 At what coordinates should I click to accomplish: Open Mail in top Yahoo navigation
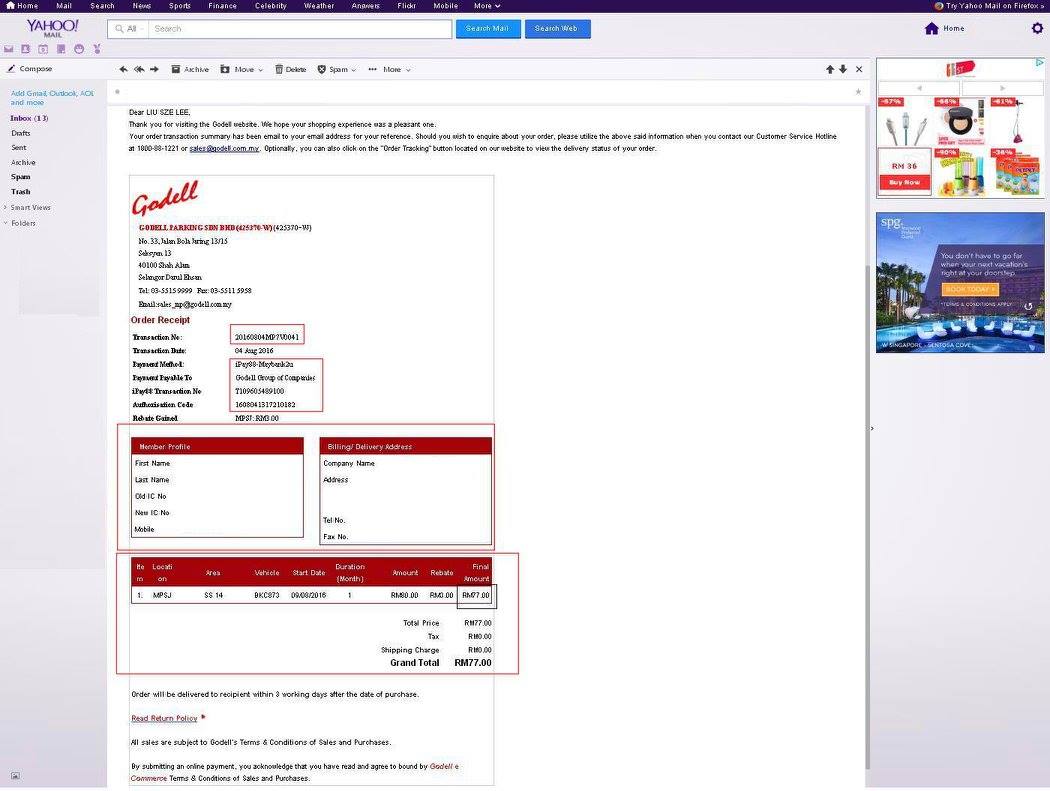tap(64, 5)
